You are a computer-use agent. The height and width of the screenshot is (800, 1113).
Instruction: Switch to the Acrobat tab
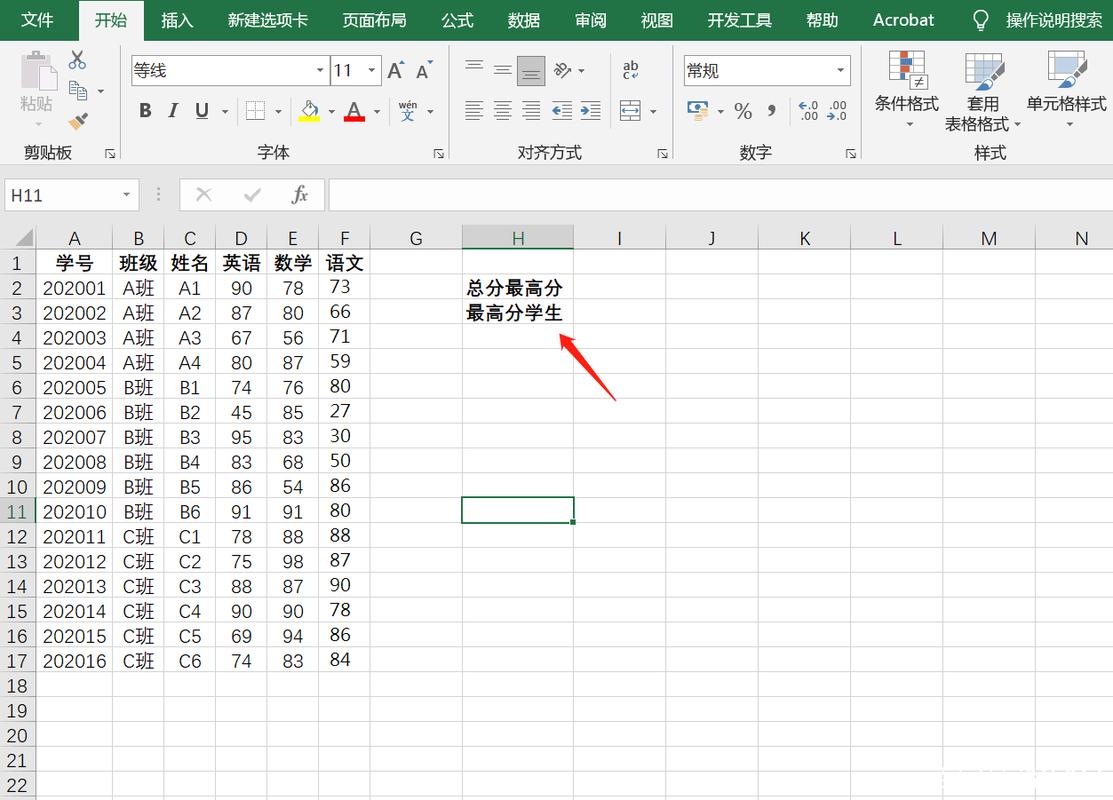click(904, 20)
